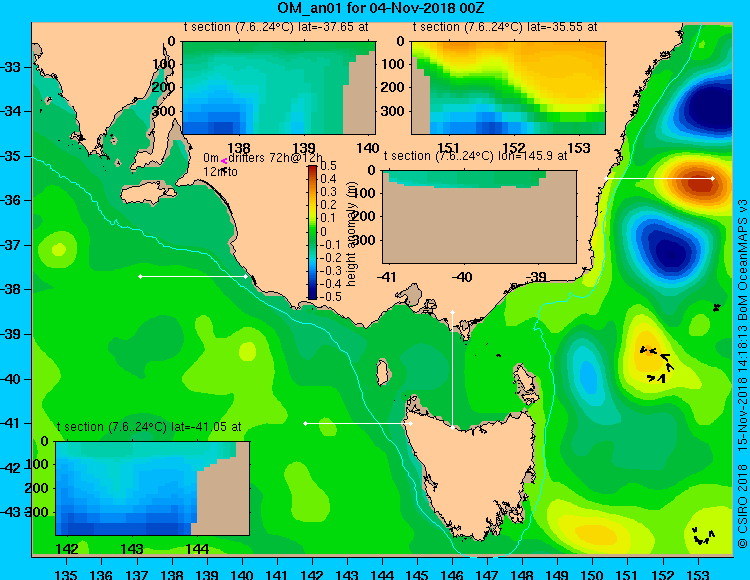750x580 pixels.
Task: Click the 135 longitude axis label
Action: (66, 575)
